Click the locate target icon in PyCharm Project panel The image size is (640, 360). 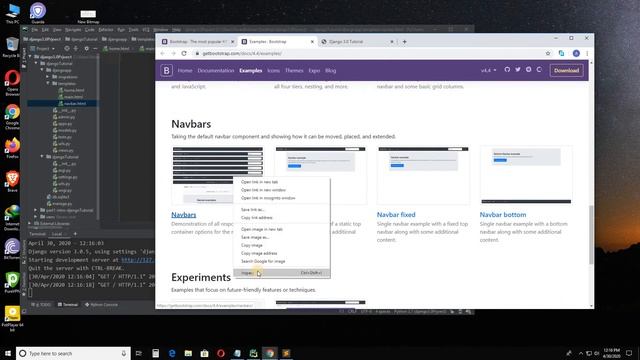pyautogui.click(x=67, y=48)
